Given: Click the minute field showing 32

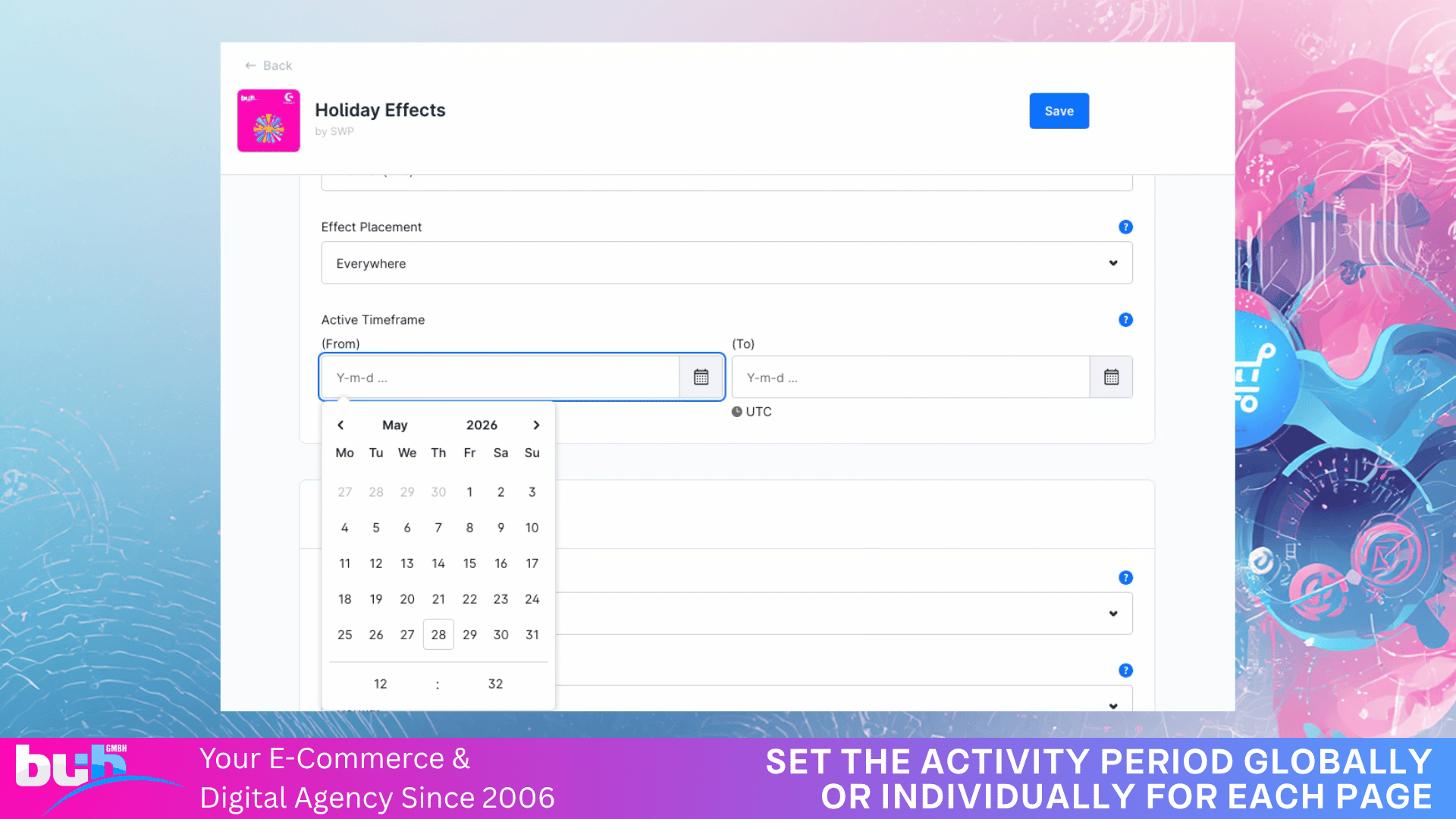Looking at the screenshot, I should (495, 684).
